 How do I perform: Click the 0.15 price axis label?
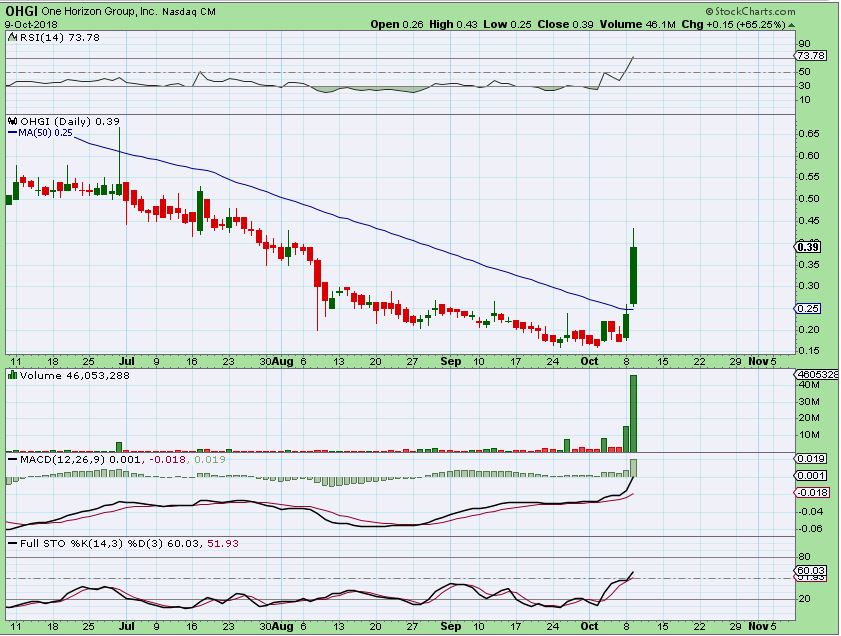pos(808,351)
